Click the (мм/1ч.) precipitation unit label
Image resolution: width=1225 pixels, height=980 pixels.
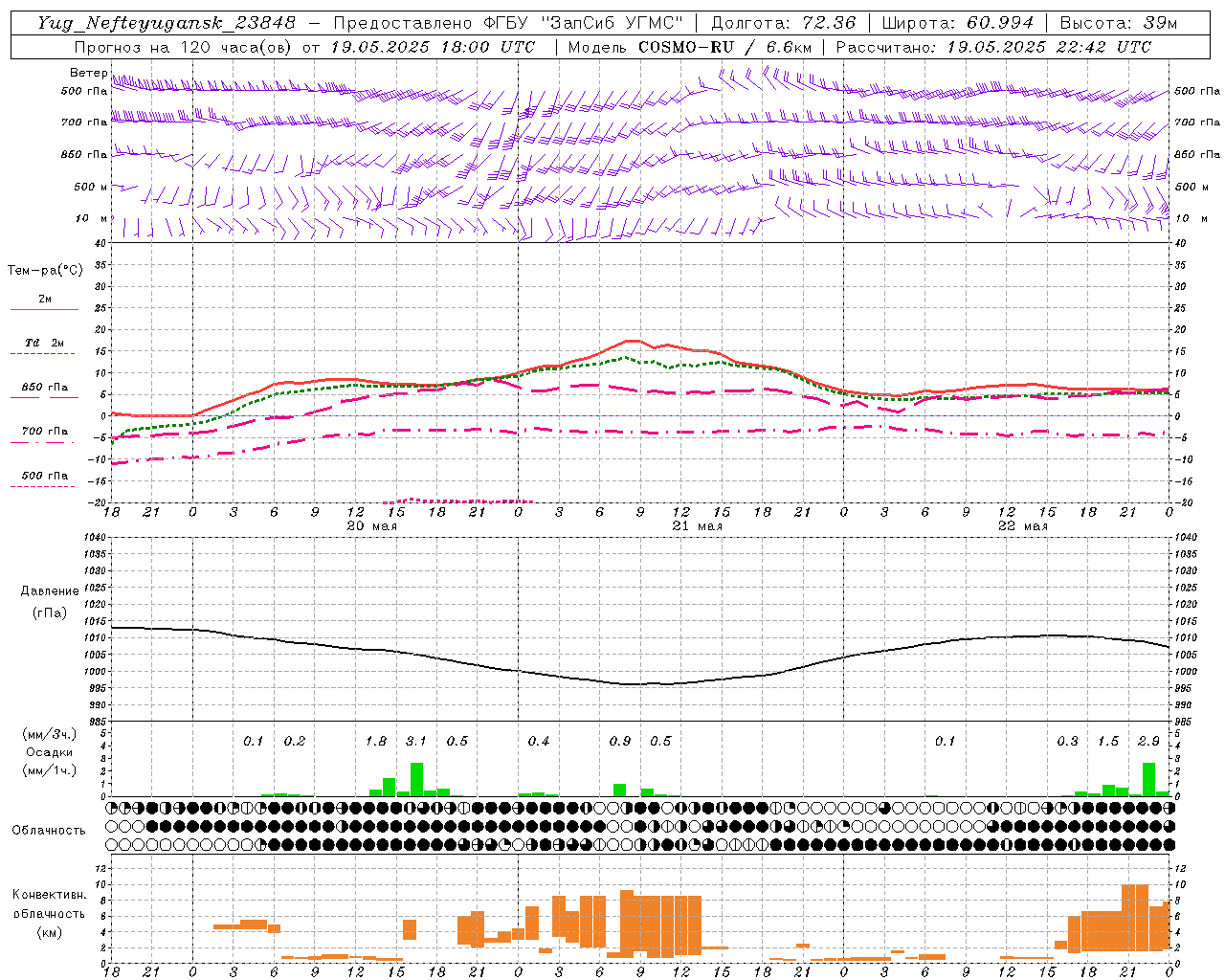coord(50,770)
